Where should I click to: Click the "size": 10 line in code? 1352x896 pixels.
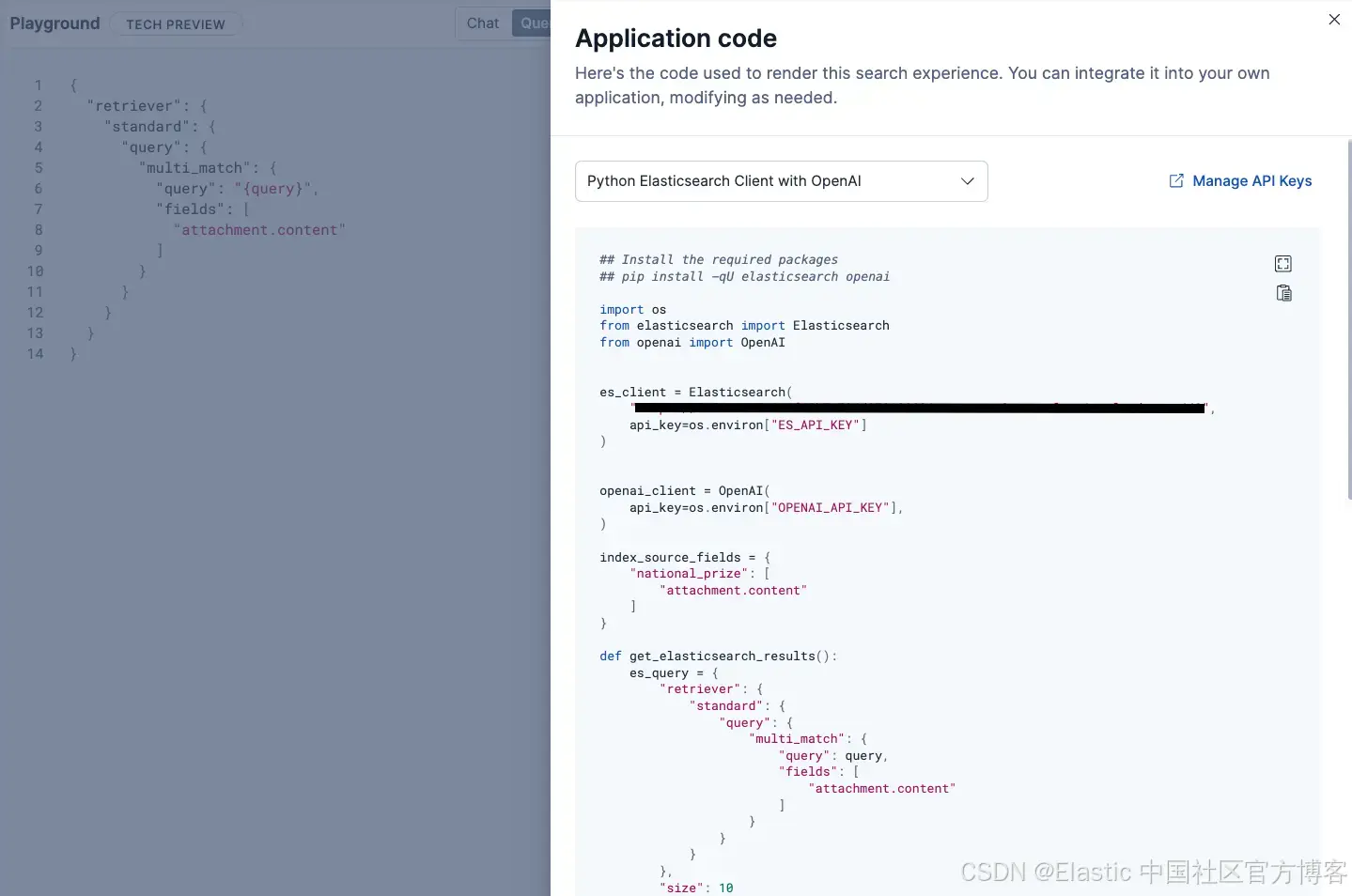696,888
